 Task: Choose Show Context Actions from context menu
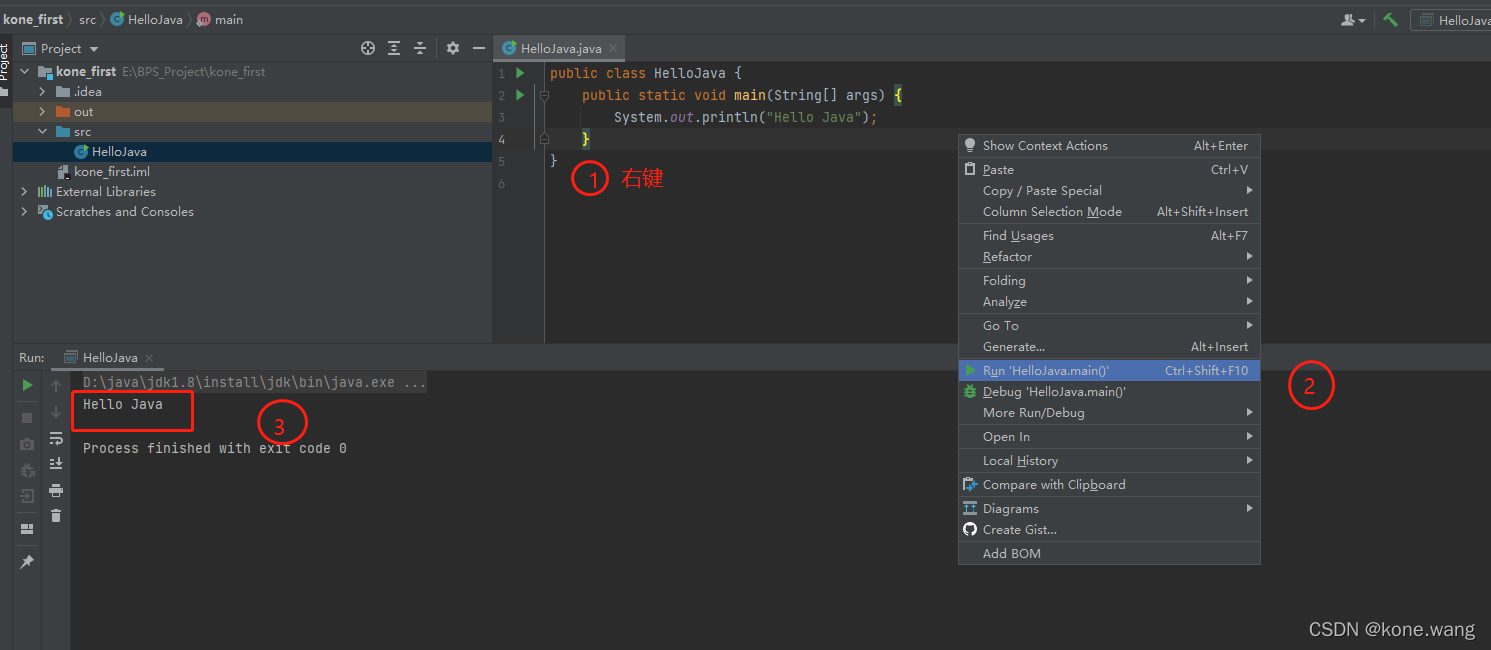tap(1109, 146)
